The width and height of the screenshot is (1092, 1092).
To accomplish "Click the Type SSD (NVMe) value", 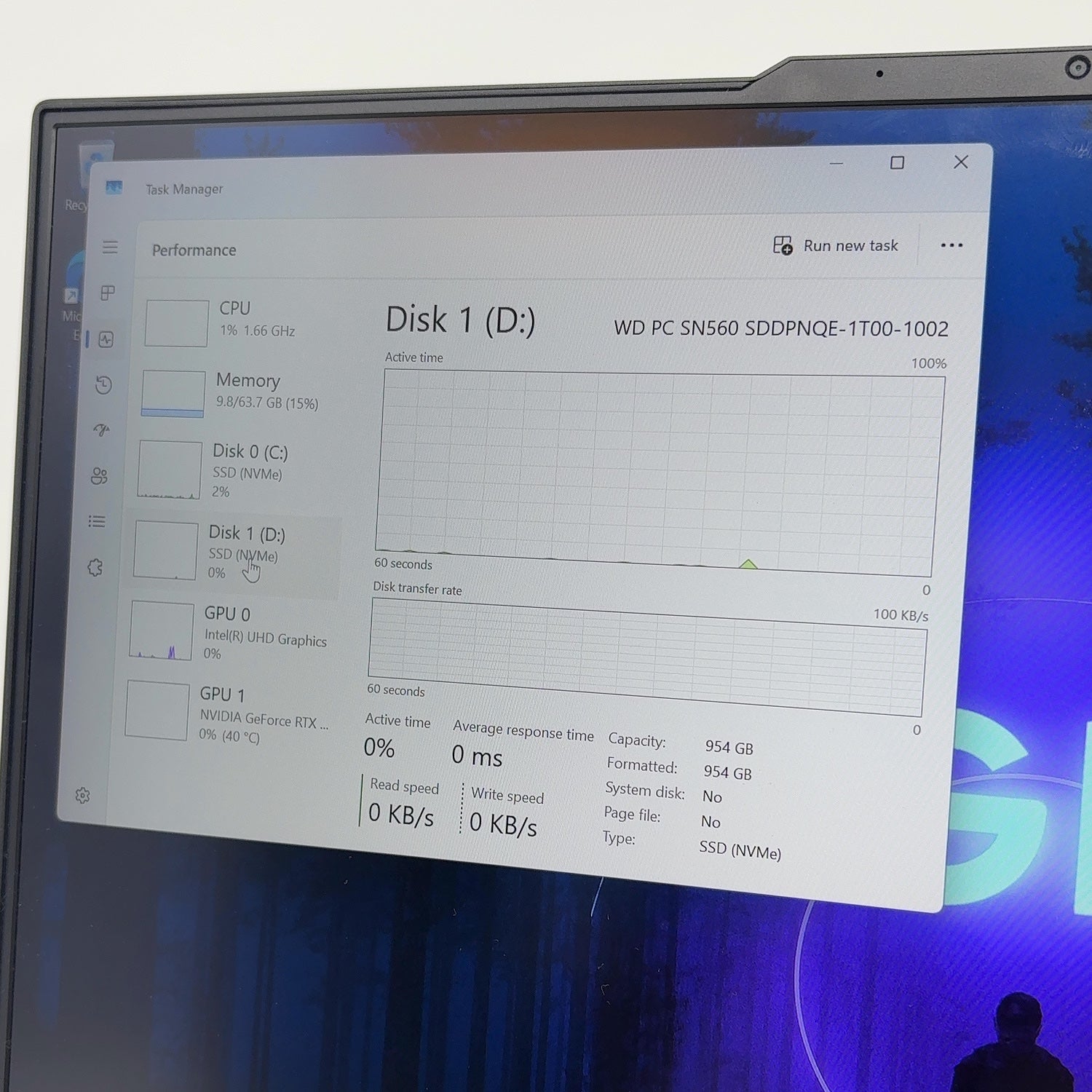I will [740, 850].
